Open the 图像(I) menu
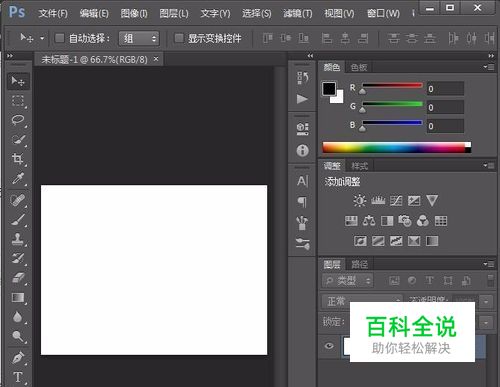Image resolution: width=500 pixels, height=387 pixels. 134,13
